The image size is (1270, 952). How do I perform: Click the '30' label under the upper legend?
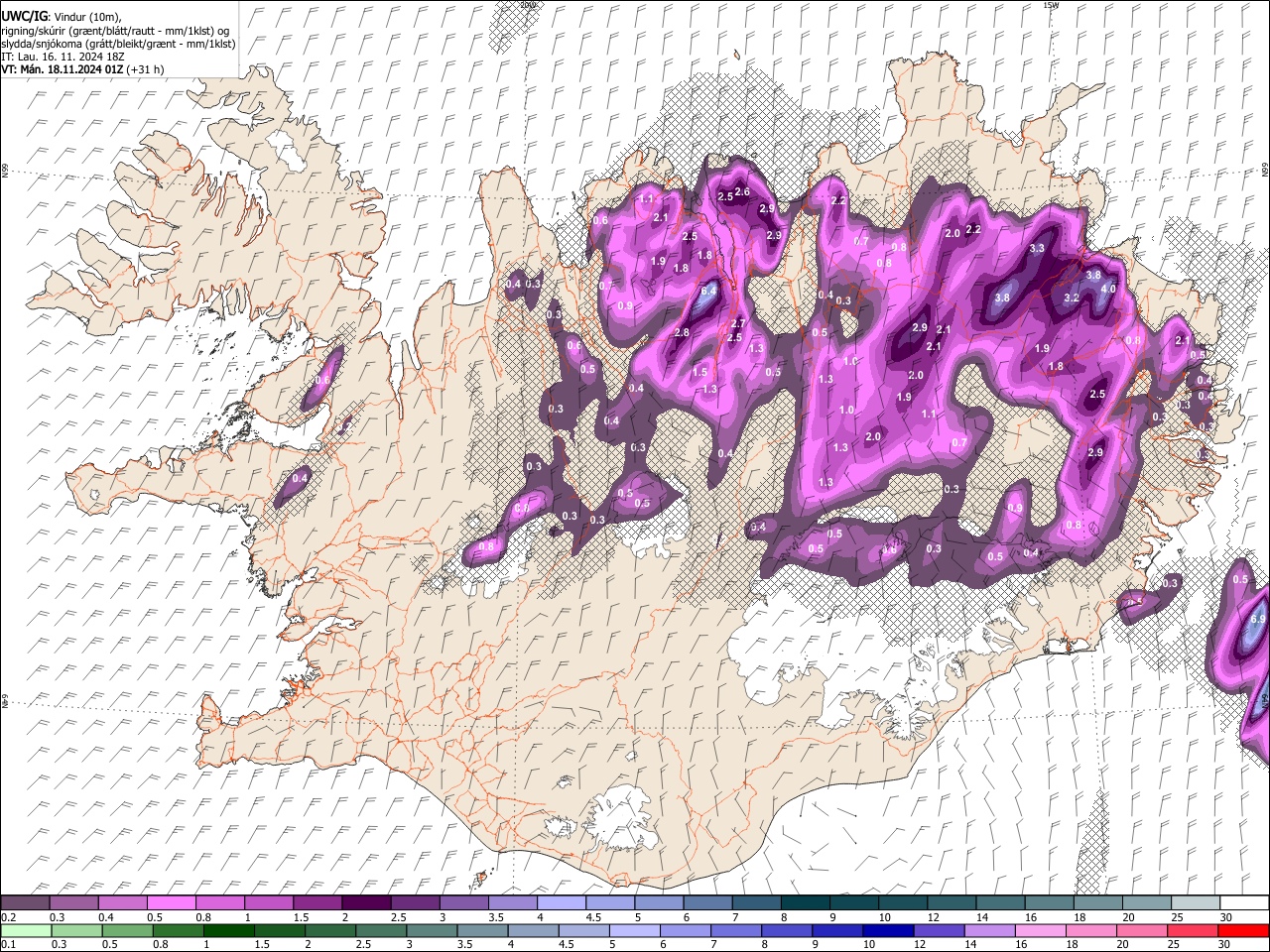pyautogui.click(x=1226, y=917)
